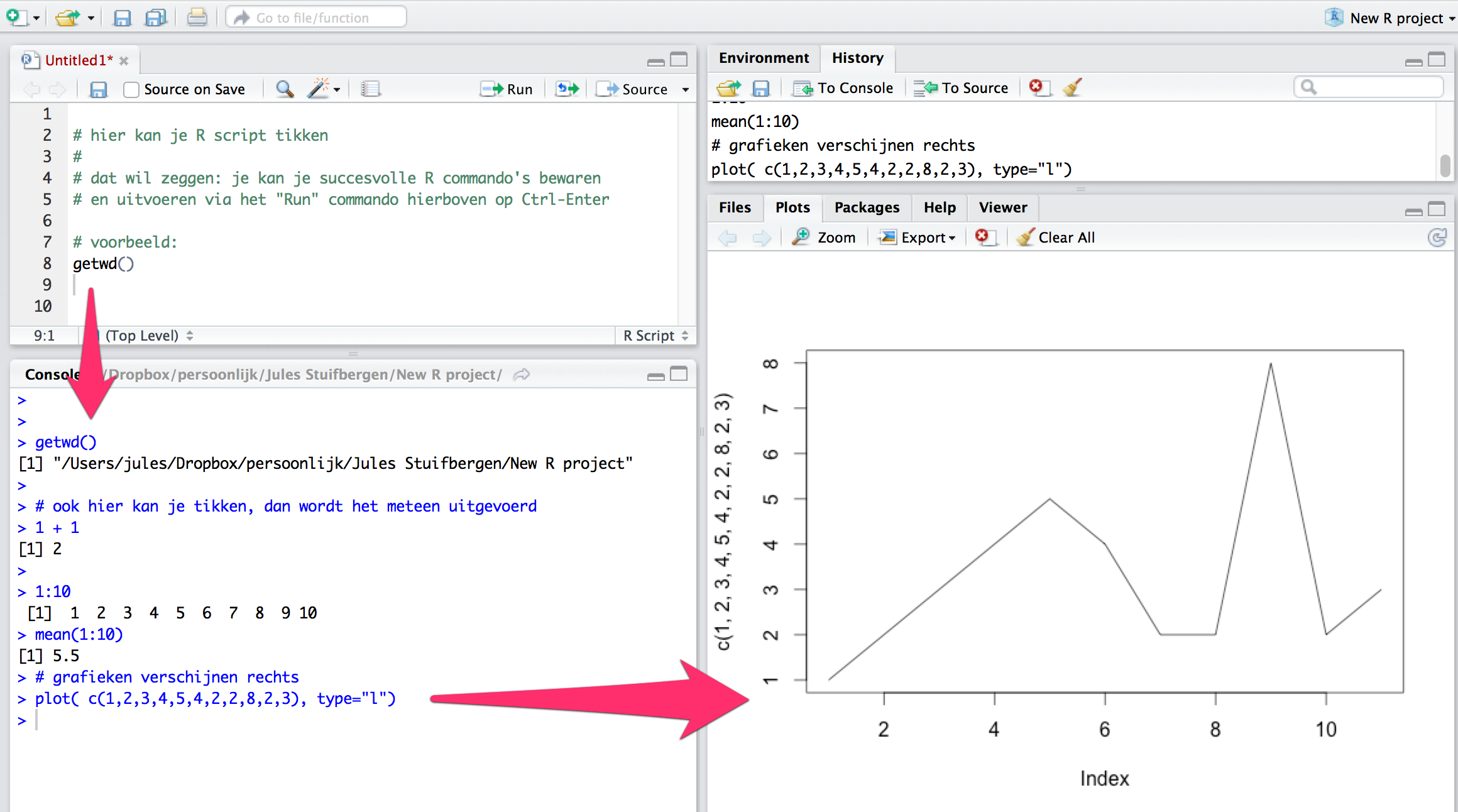Viewport: 1458px width, 812px height.
Task: Click the refresh current plot icon
Action: click(1437, 238)
